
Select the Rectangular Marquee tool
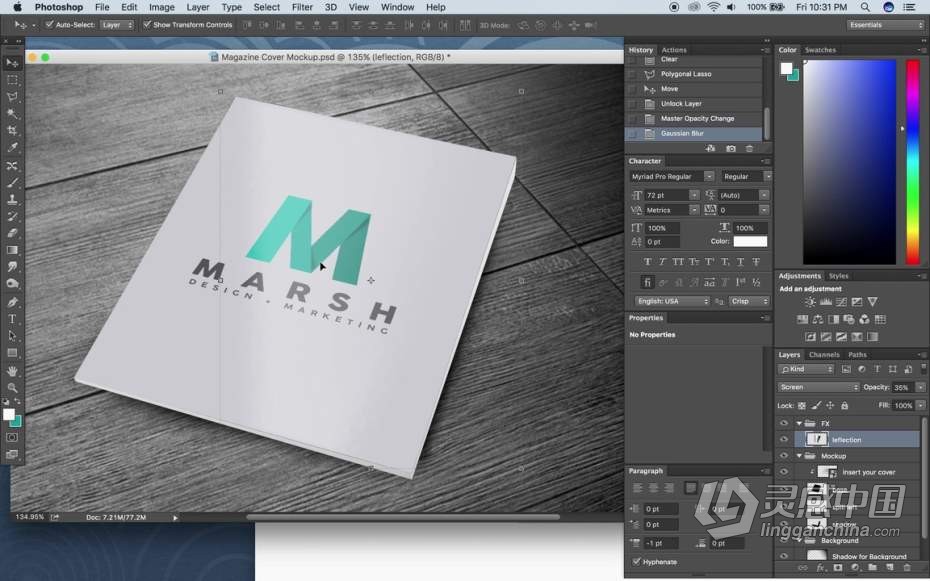(x=12, y=79)
